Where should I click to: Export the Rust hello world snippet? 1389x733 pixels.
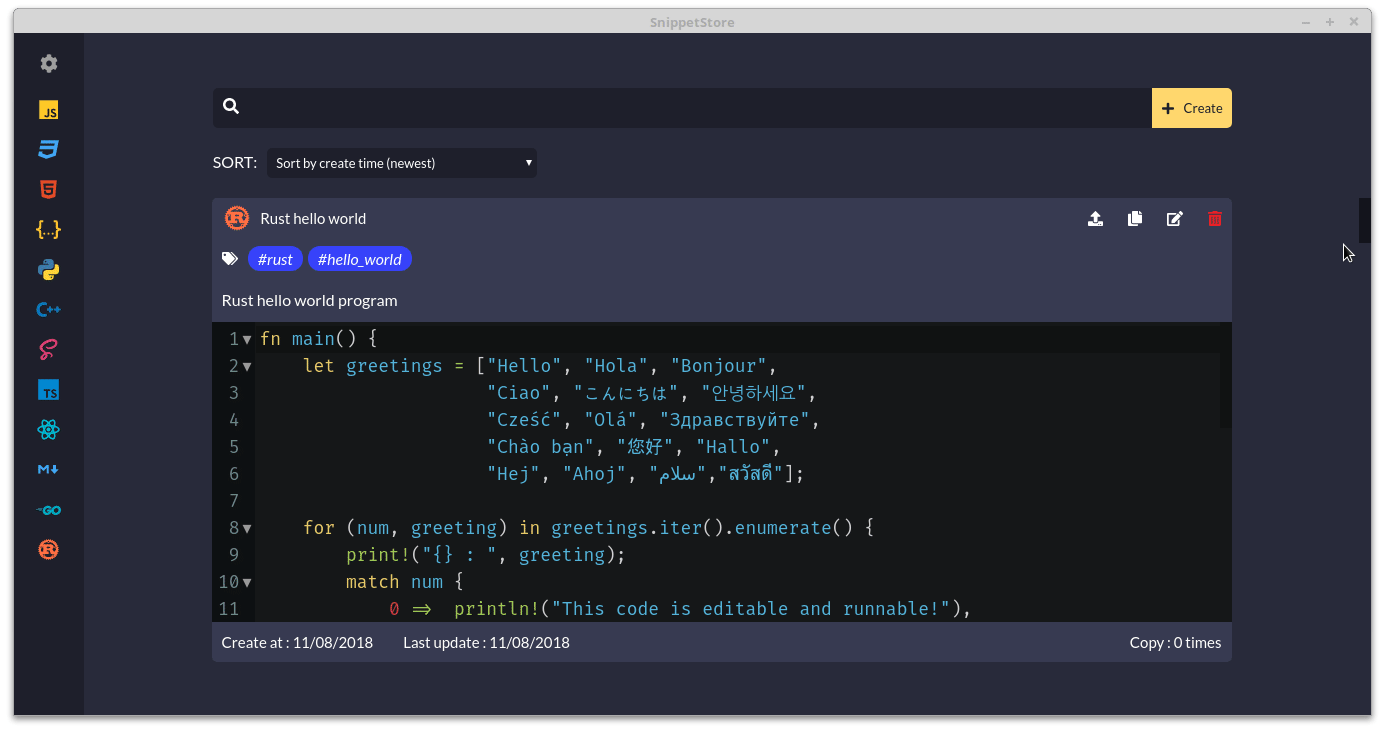1095,219
